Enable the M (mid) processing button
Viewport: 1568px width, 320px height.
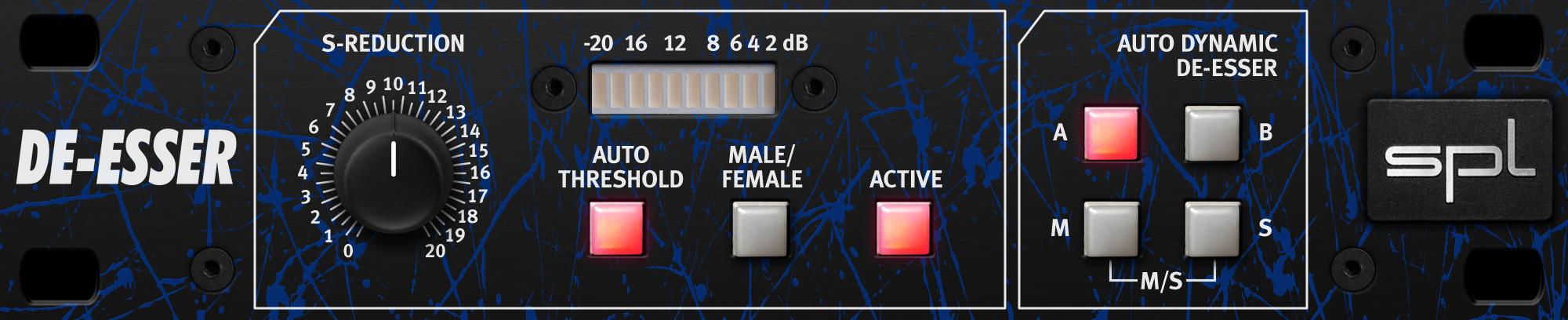coord(1111,229)
